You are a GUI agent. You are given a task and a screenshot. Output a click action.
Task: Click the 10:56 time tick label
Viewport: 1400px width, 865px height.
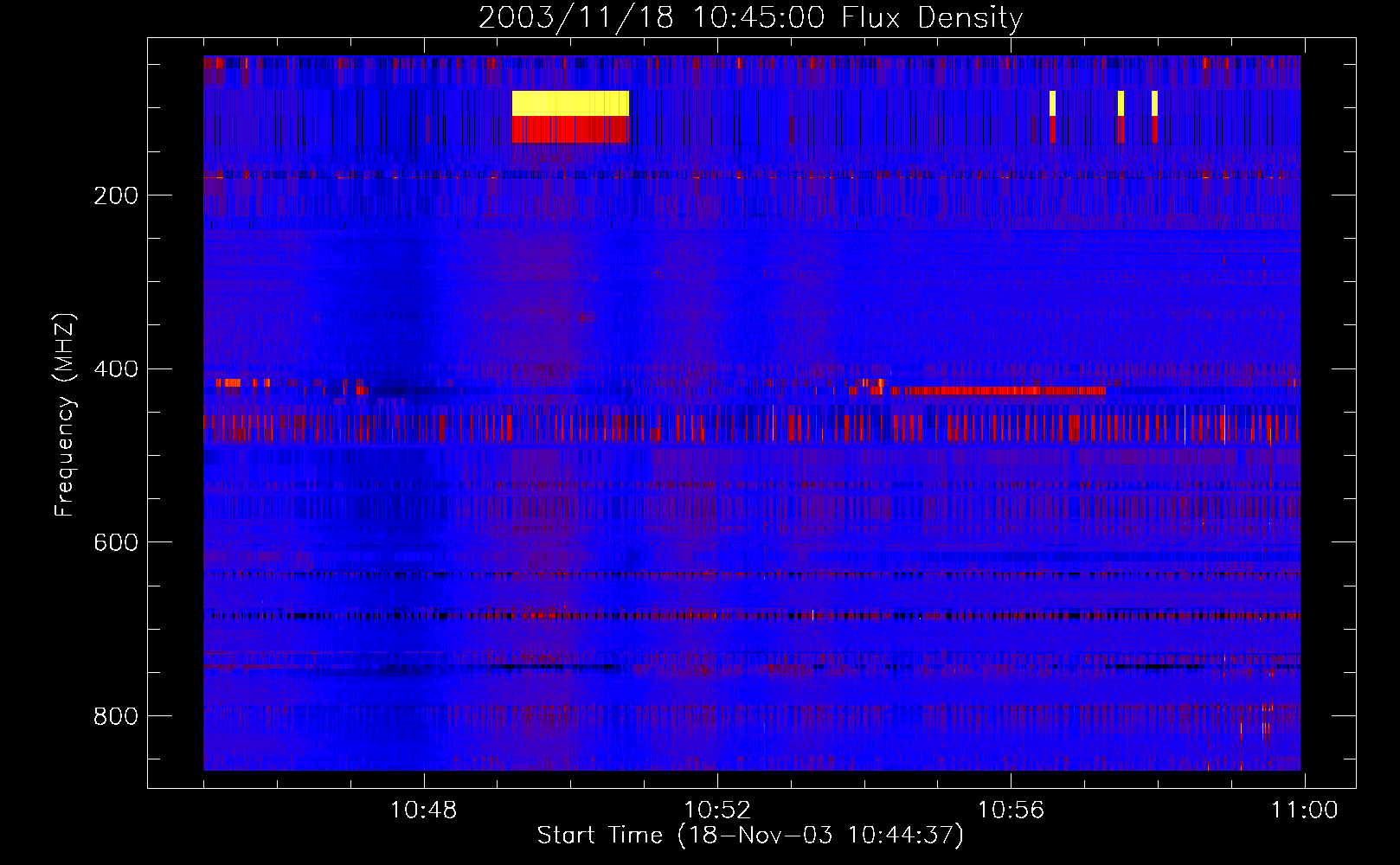click(x=1011, y=811)
